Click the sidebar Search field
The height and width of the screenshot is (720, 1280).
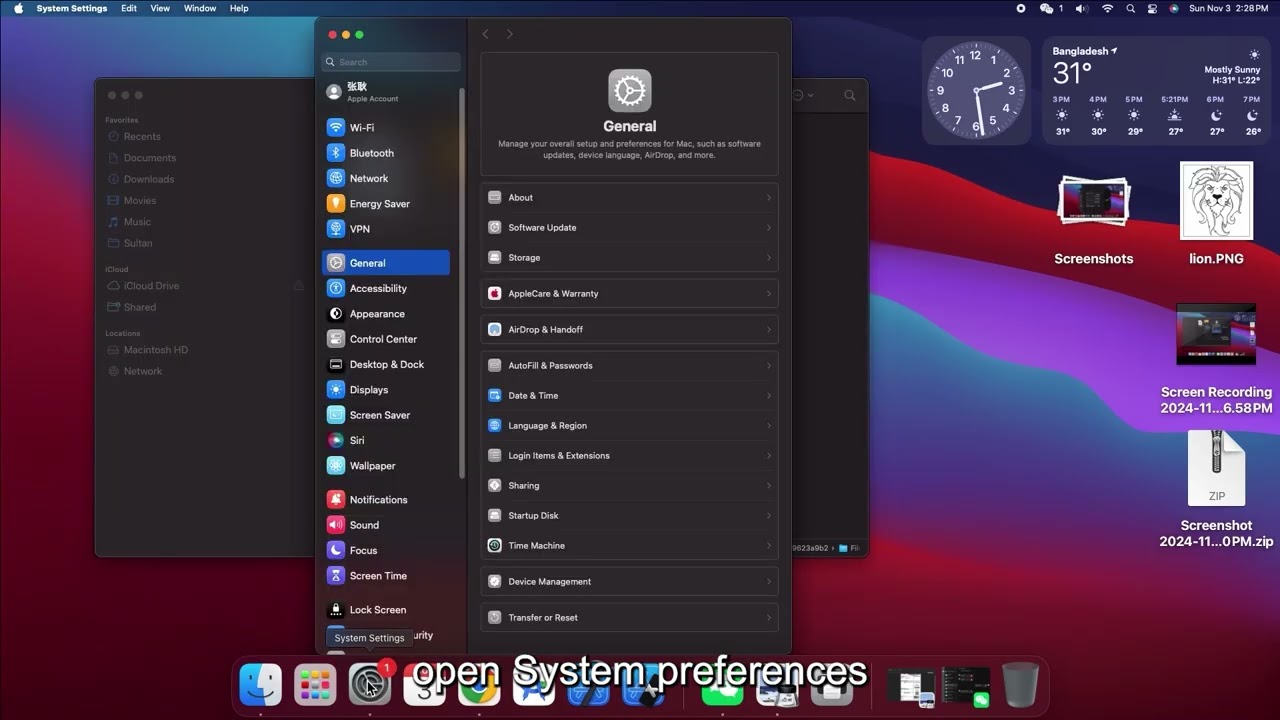point(391,62)
